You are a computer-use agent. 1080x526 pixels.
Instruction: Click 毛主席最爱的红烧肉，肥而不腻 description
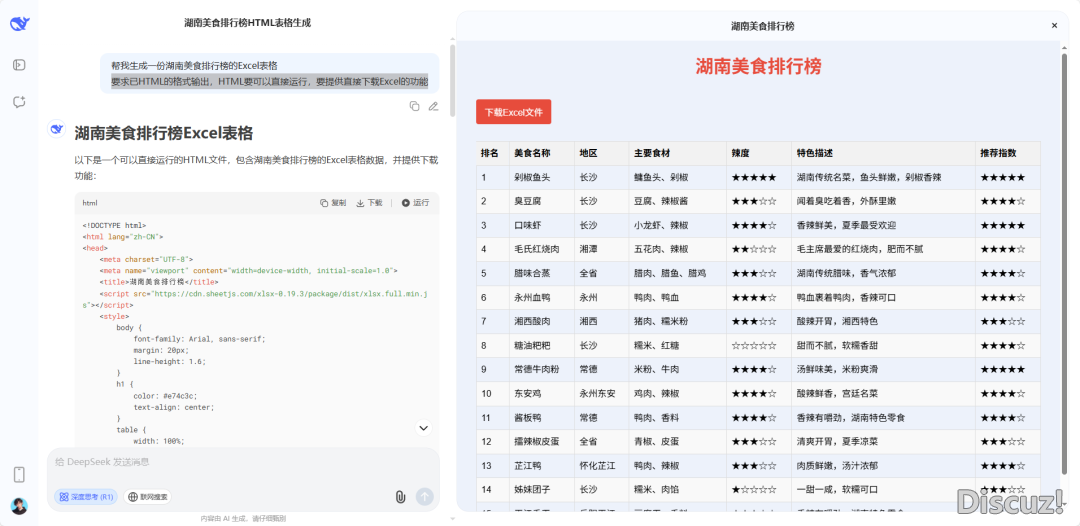[x=883, y=249]
